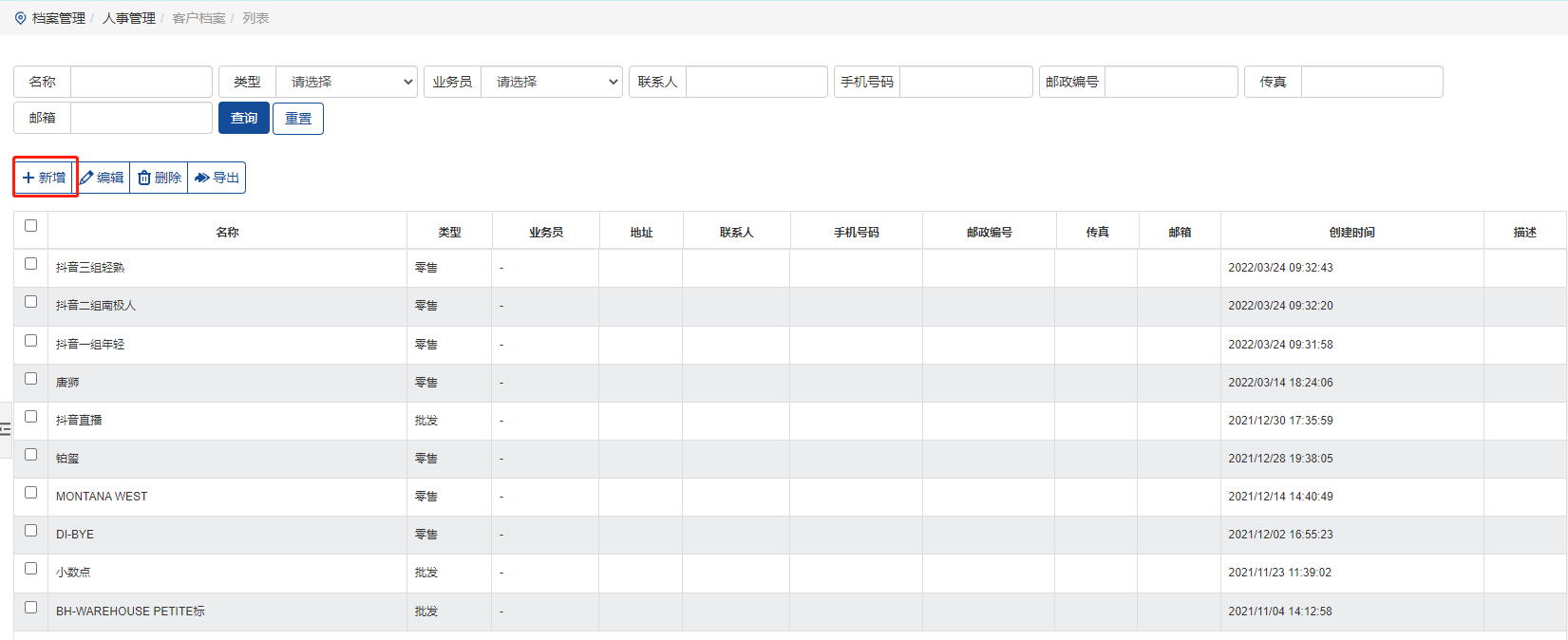Click the 导出 export arrow icon
Image resolution: width=1568 pixels, height=640 pixels.
(x=201, y=178)
